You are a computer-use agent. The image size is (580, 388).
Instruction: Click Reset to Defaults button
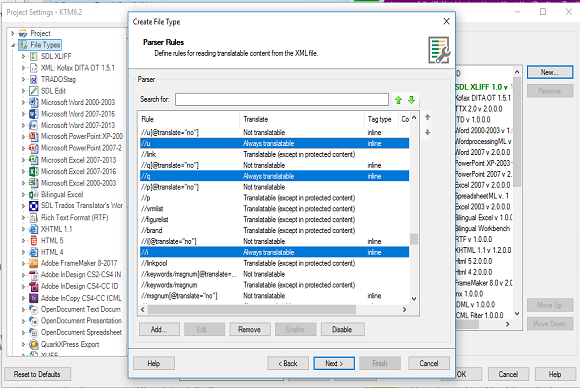click(37, 374)
